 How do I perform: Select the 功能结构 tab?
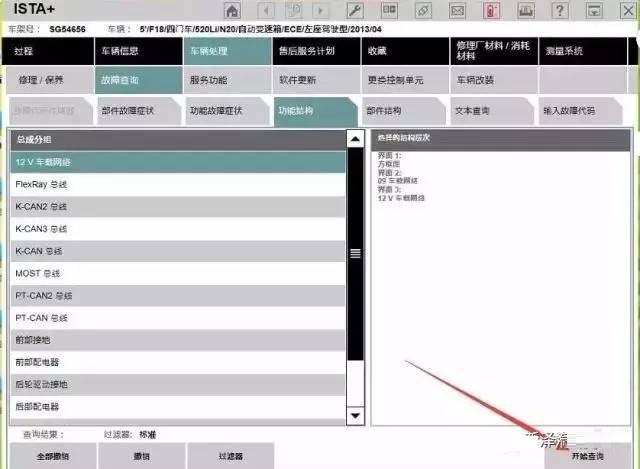pos(316,111)
